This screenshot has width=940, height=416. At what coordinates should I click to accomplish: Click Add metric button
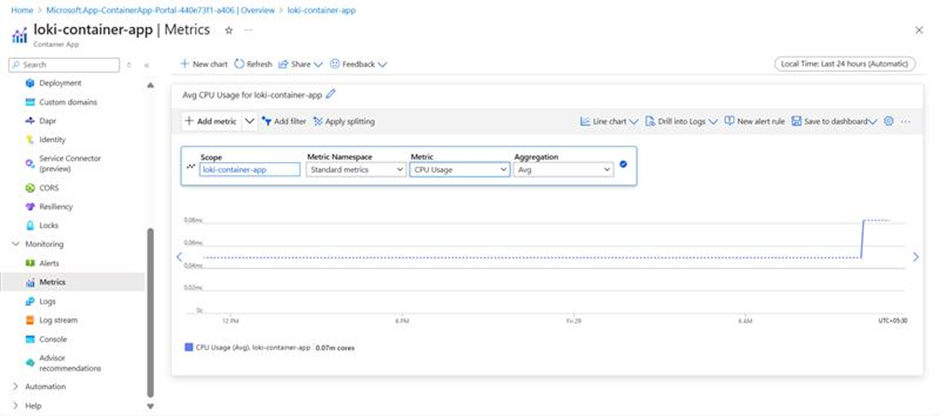(x=210, y=121)
